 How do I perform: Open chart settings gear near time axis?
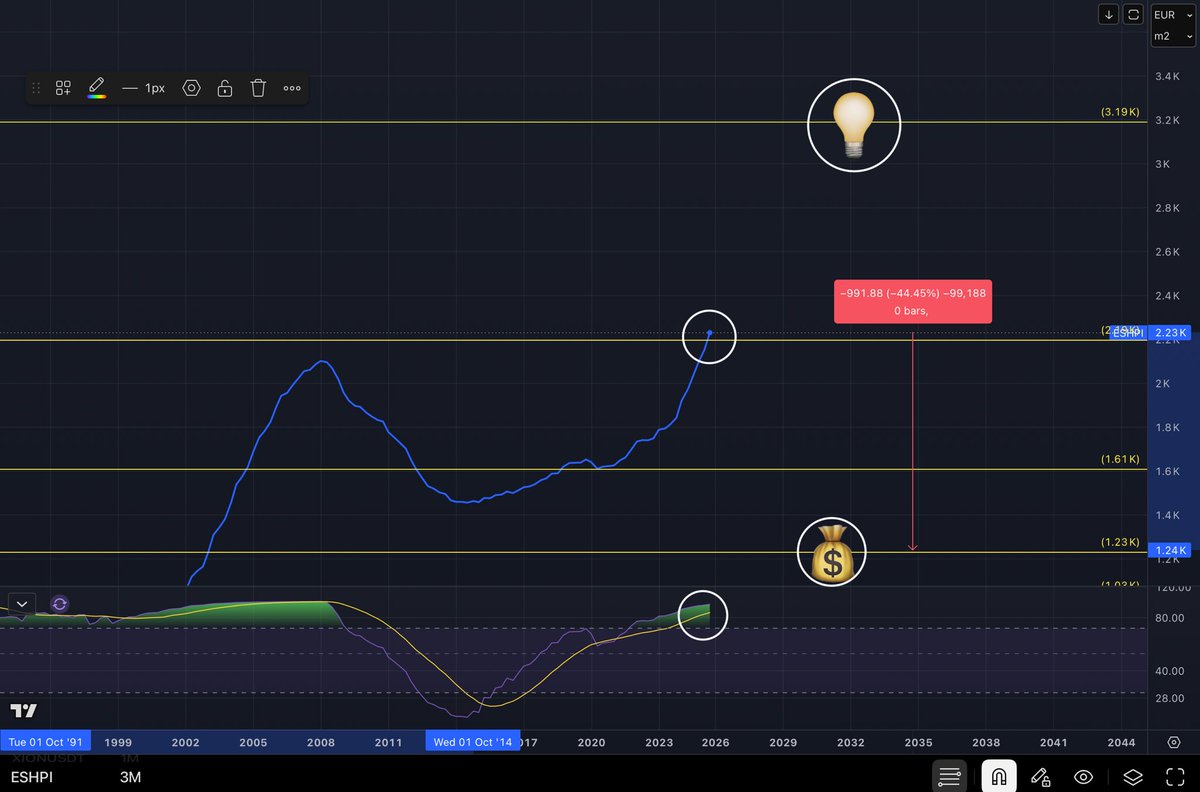pyautogui.click(x=1176, y=742)
